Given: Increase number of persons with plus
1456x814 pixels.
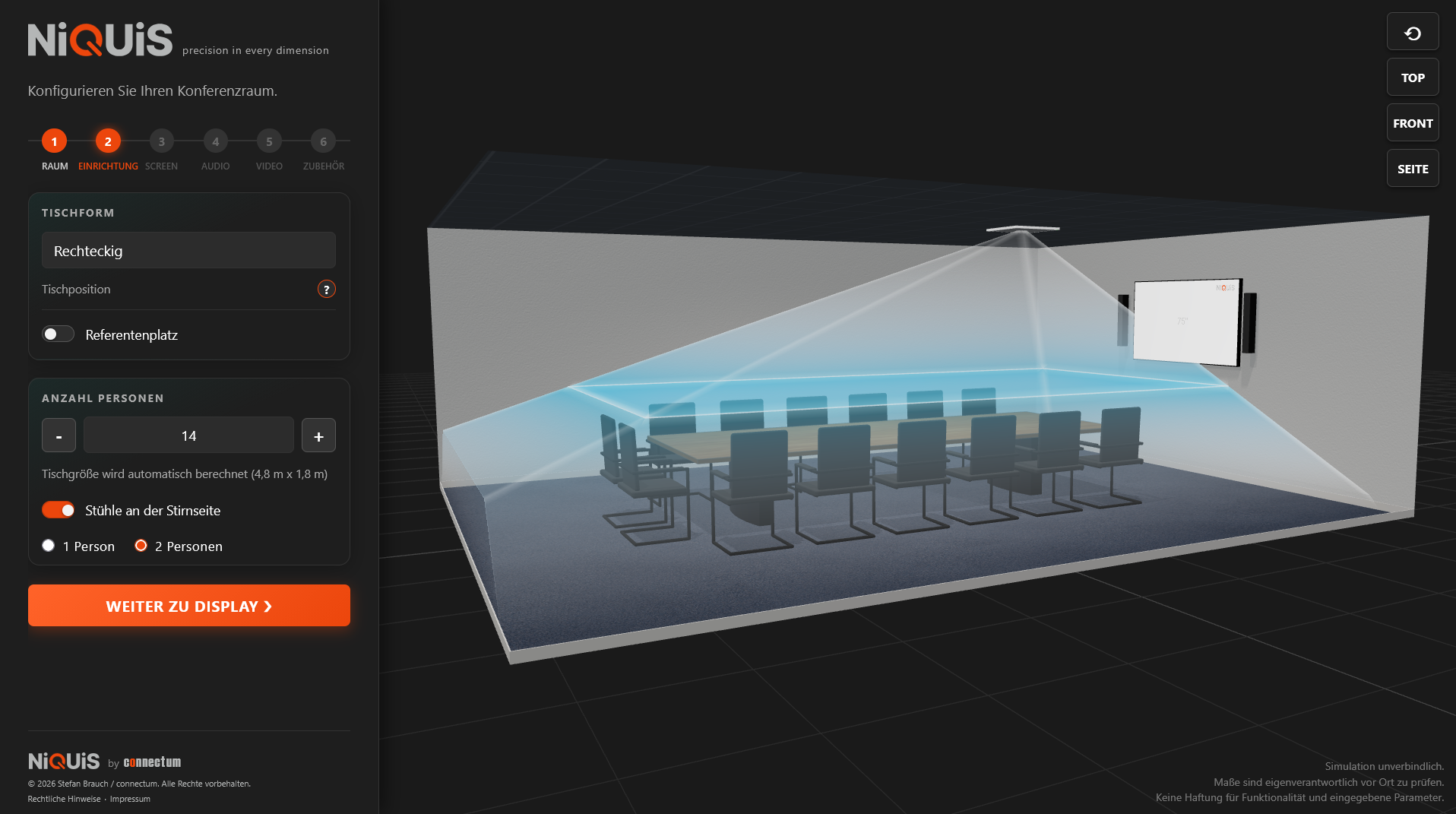Looking at the screenshot, I should [x=318, y=436].
